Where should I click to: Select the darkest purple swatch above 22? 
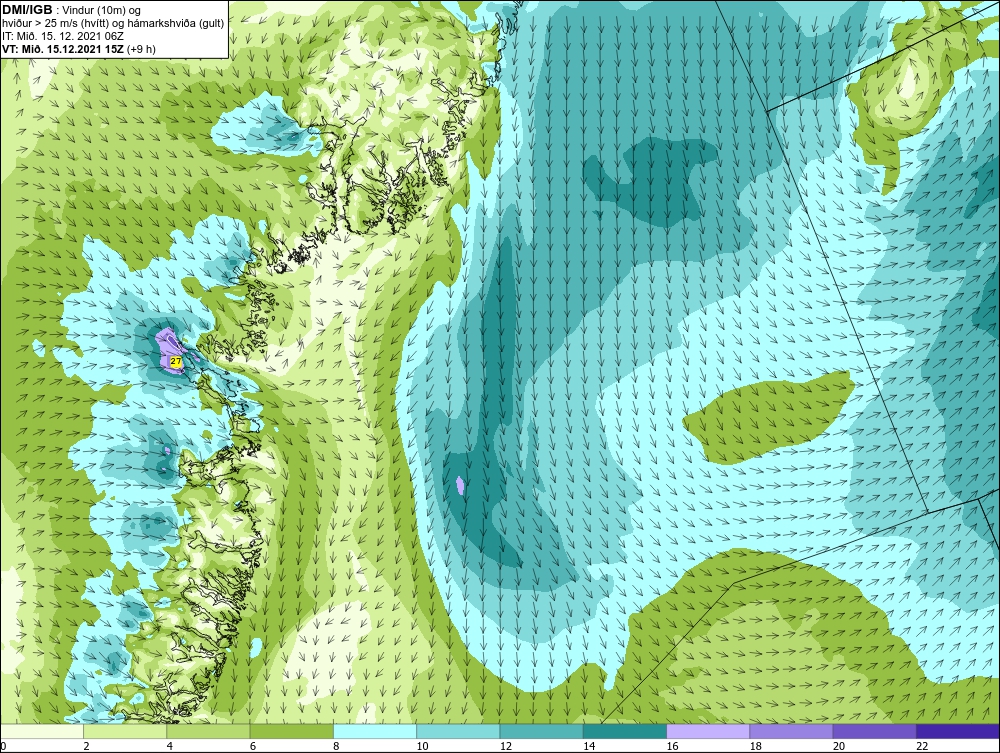click(958, 731)
